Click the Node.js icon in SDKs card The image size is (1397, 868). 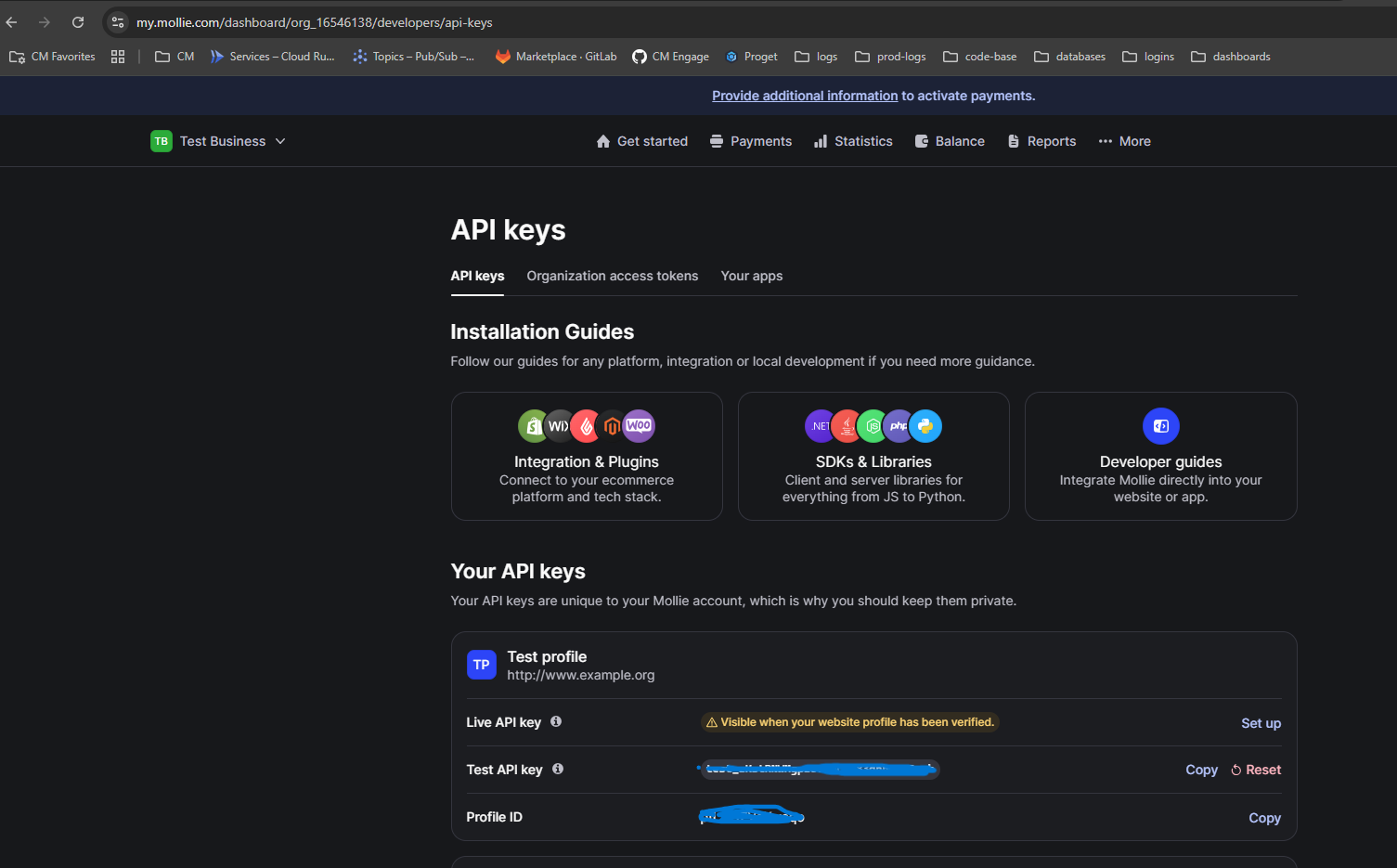pyautogui.click(x=873, y=426)
